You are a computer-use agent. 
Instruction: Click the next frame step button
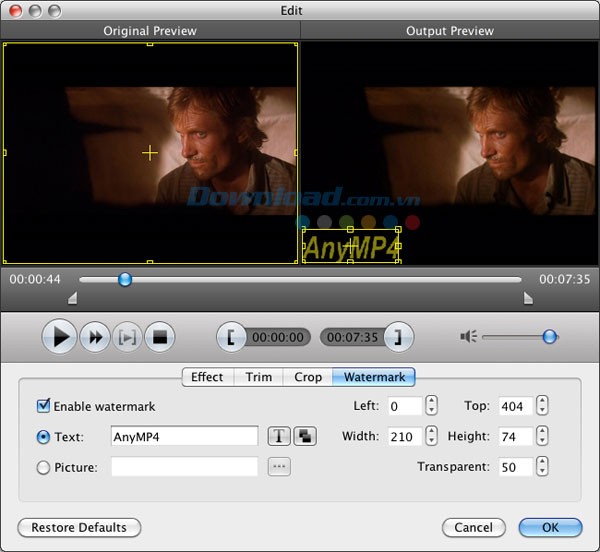(x=127, y=337)
